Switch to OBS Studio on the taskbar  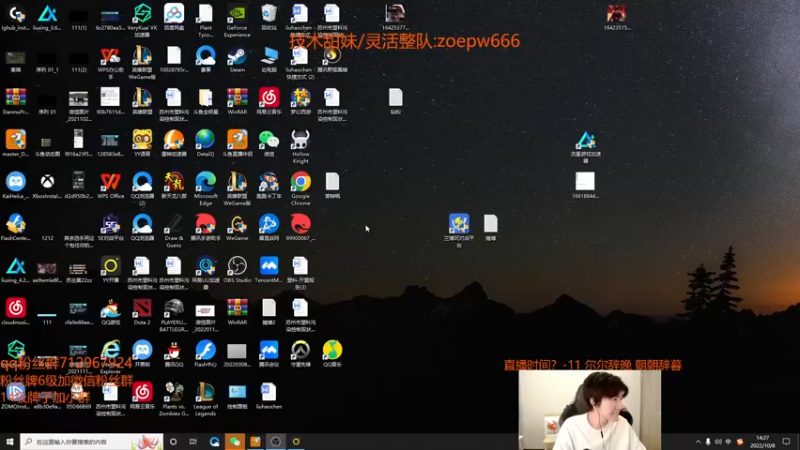[x=276, y=442]
